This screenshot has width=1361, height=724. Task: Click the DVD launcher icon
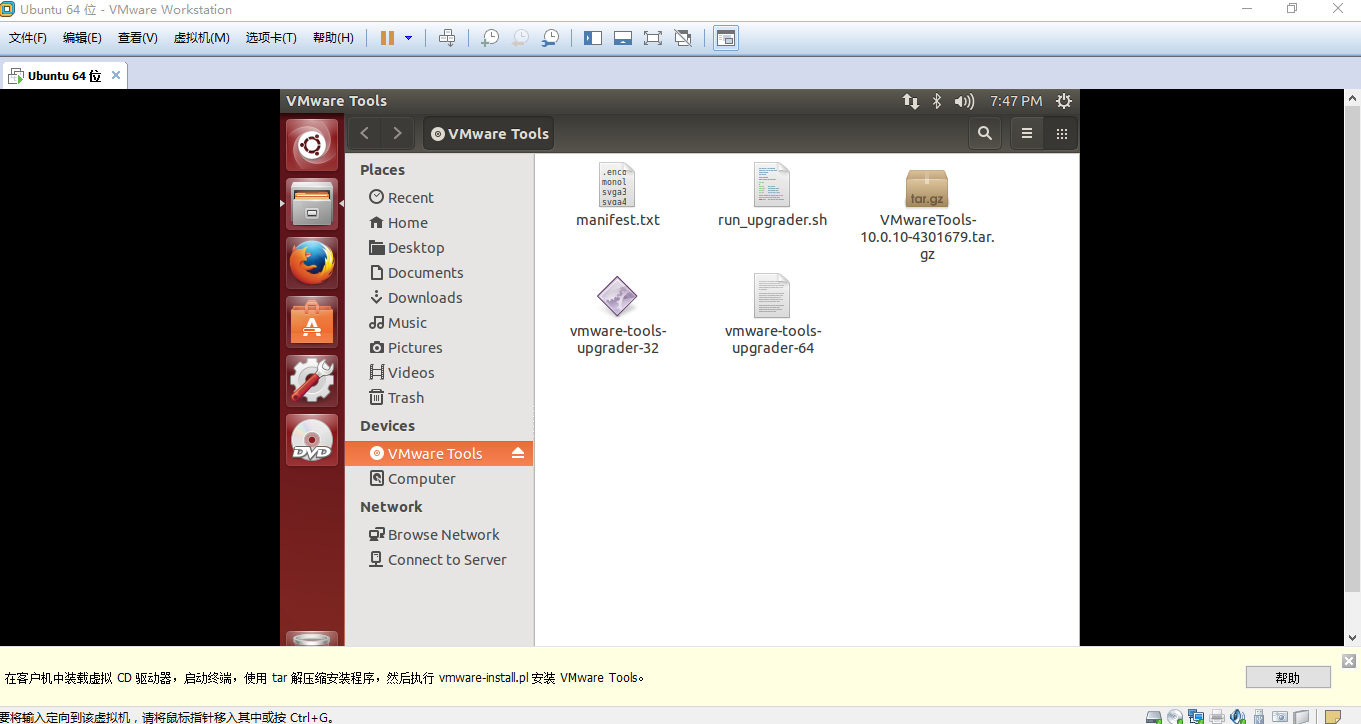pos(312,439)
